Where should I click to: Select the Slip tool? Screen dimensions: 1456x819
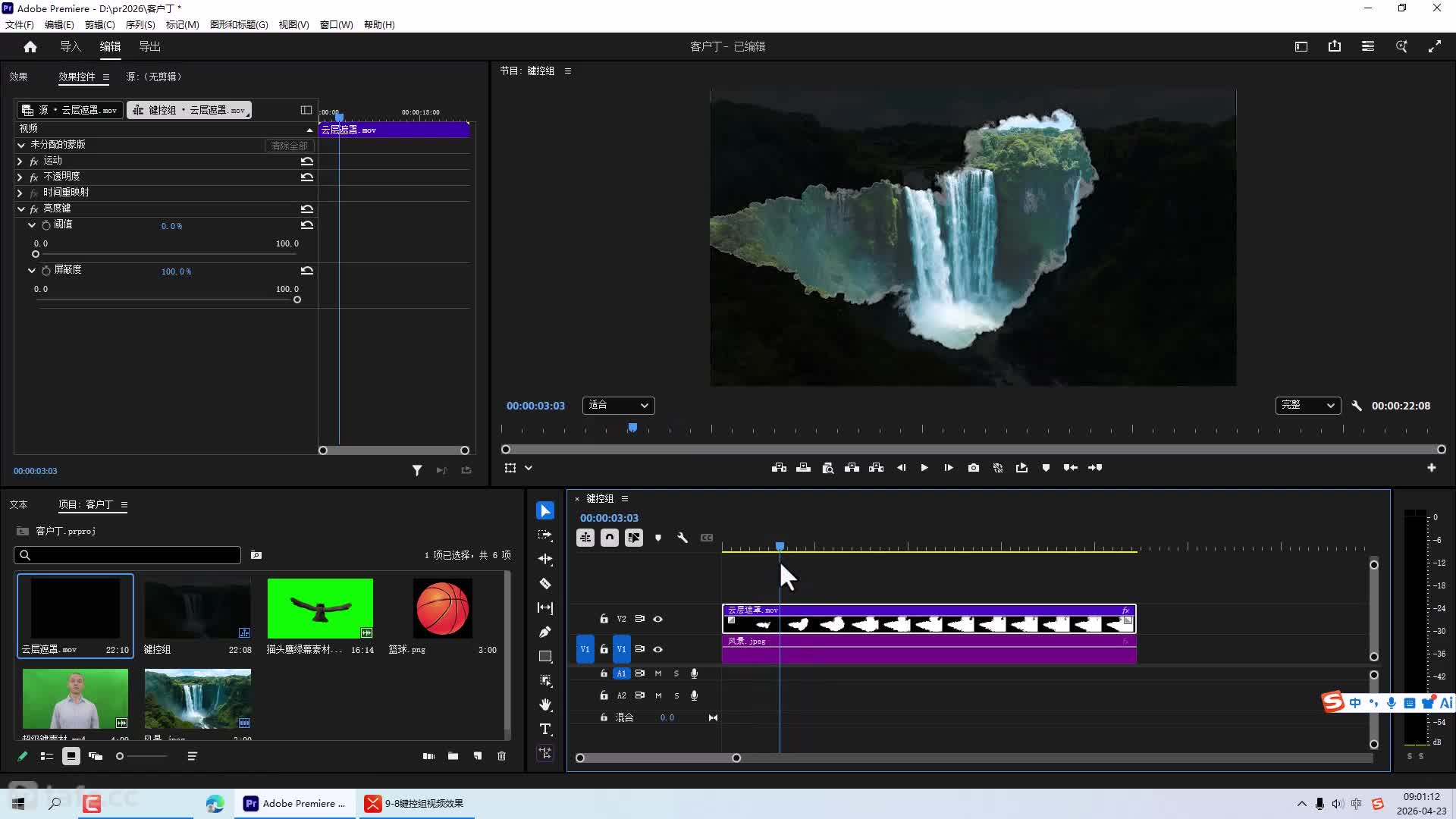(x=545, y=607)
